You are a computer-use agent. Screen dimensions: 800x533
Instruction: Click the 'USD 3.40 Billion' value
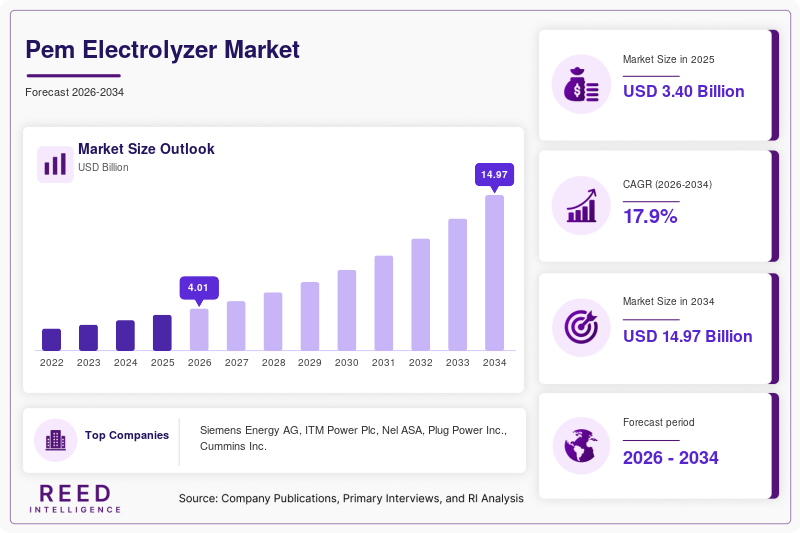pyautogui.click(x=684, y=91)
